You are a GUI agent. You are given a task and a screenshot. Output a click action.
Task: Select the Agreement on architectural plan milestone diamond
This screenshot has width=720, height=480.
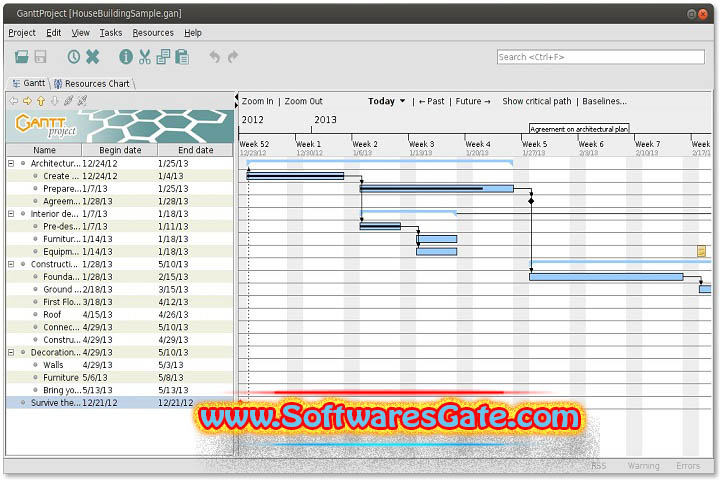531,201
